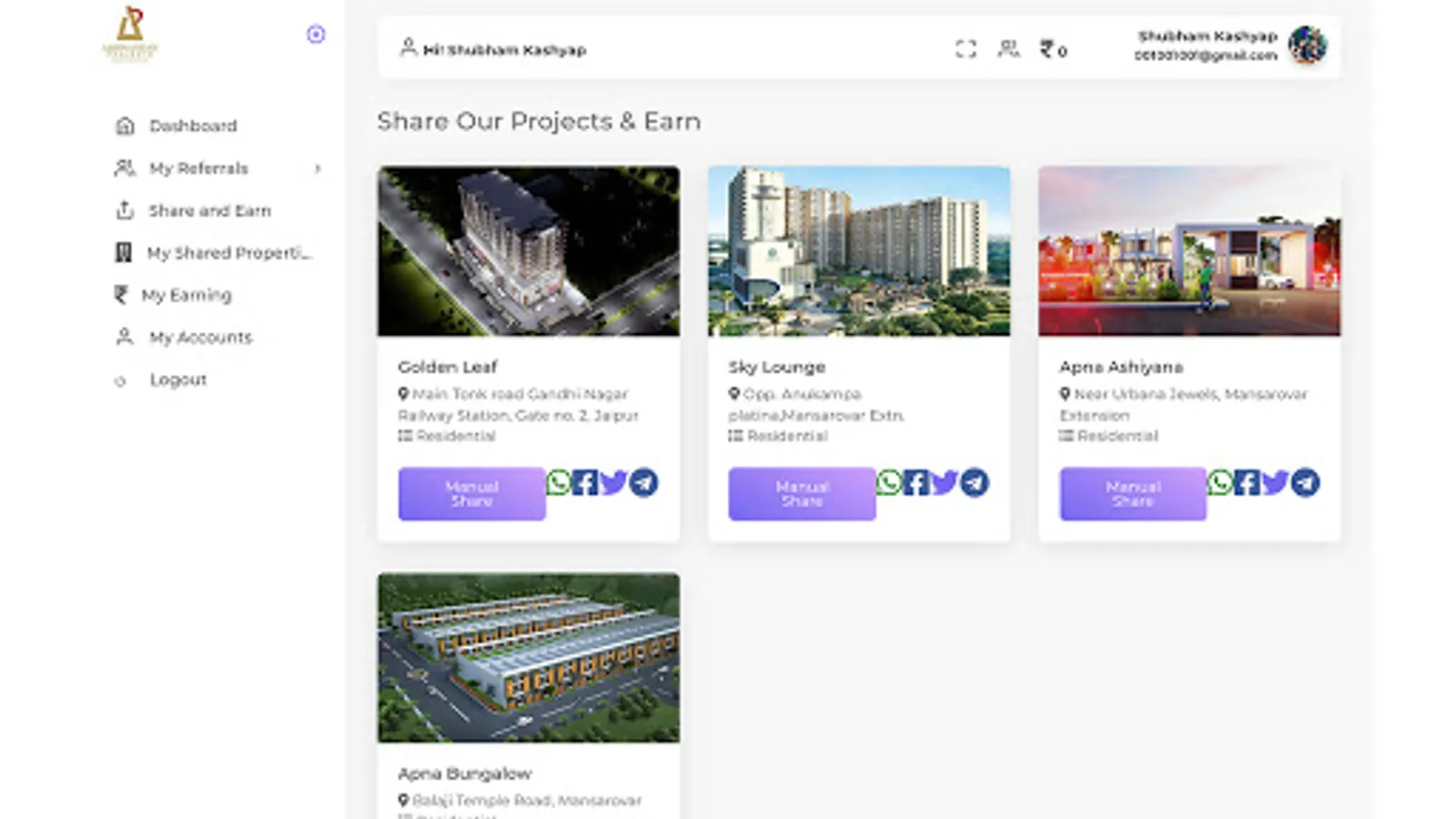Share Sky Lounge on Facebook
Image resolution: width=1456 pixels, height=819 pixels.
915,482
